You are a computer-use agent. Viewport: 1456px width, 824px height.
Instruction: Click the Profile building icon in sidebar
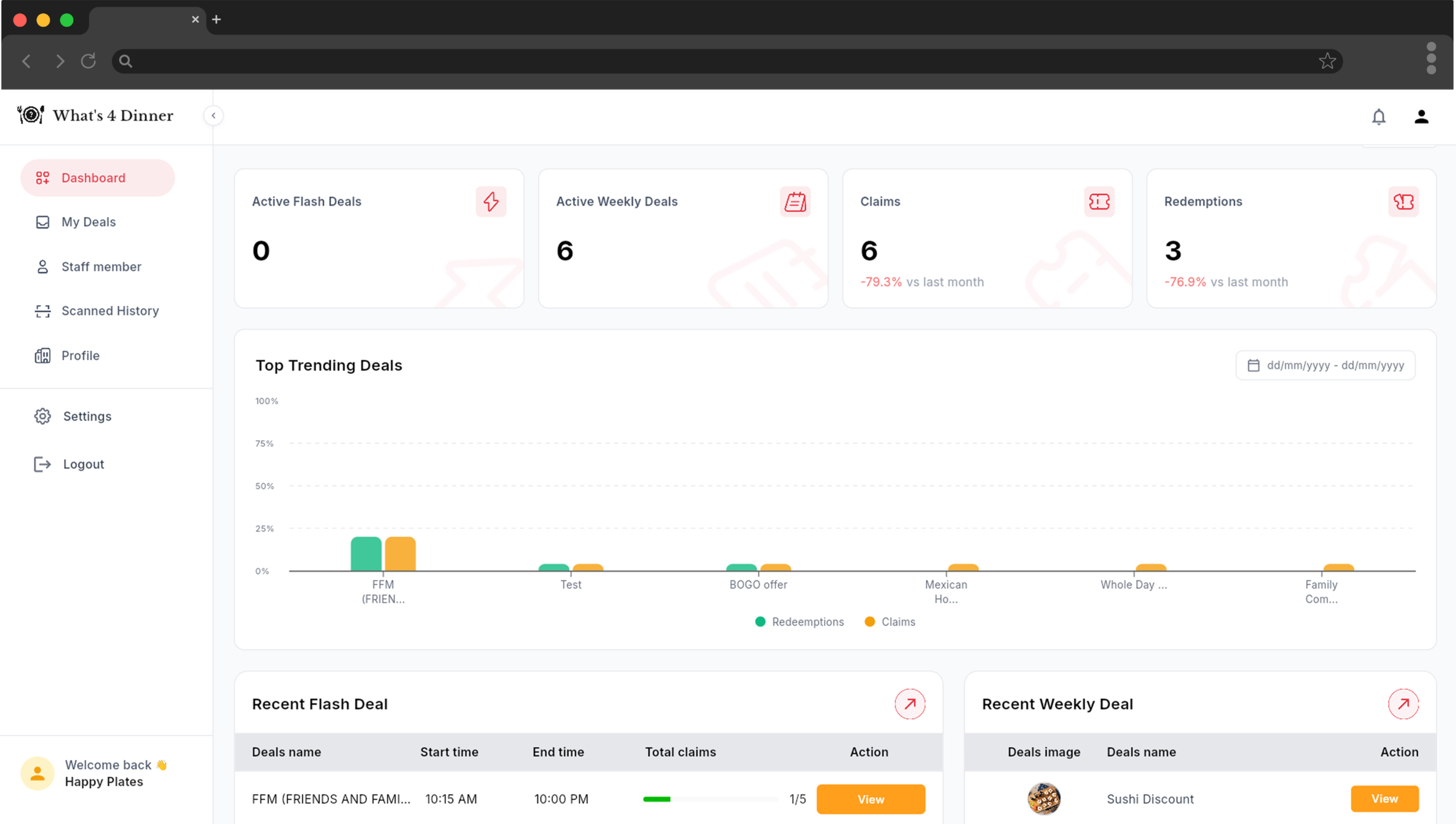[x=43, y=355]
